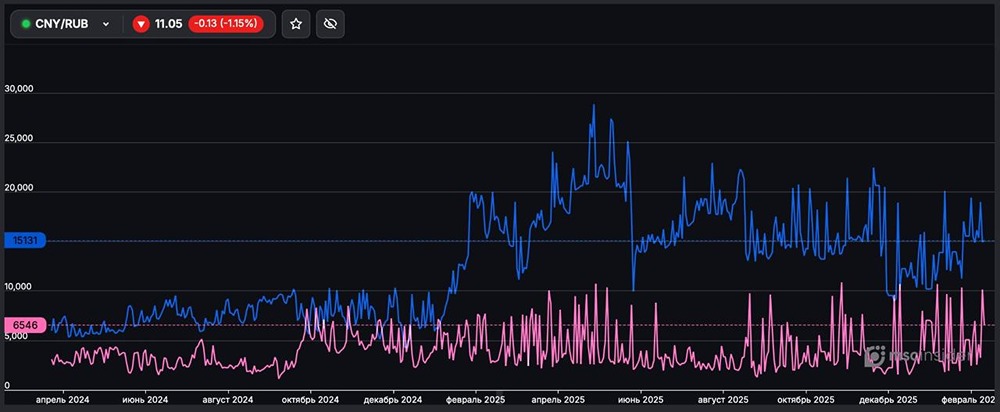
Task: Click the 30,000 y-axis label
Action: pos(19,88)
